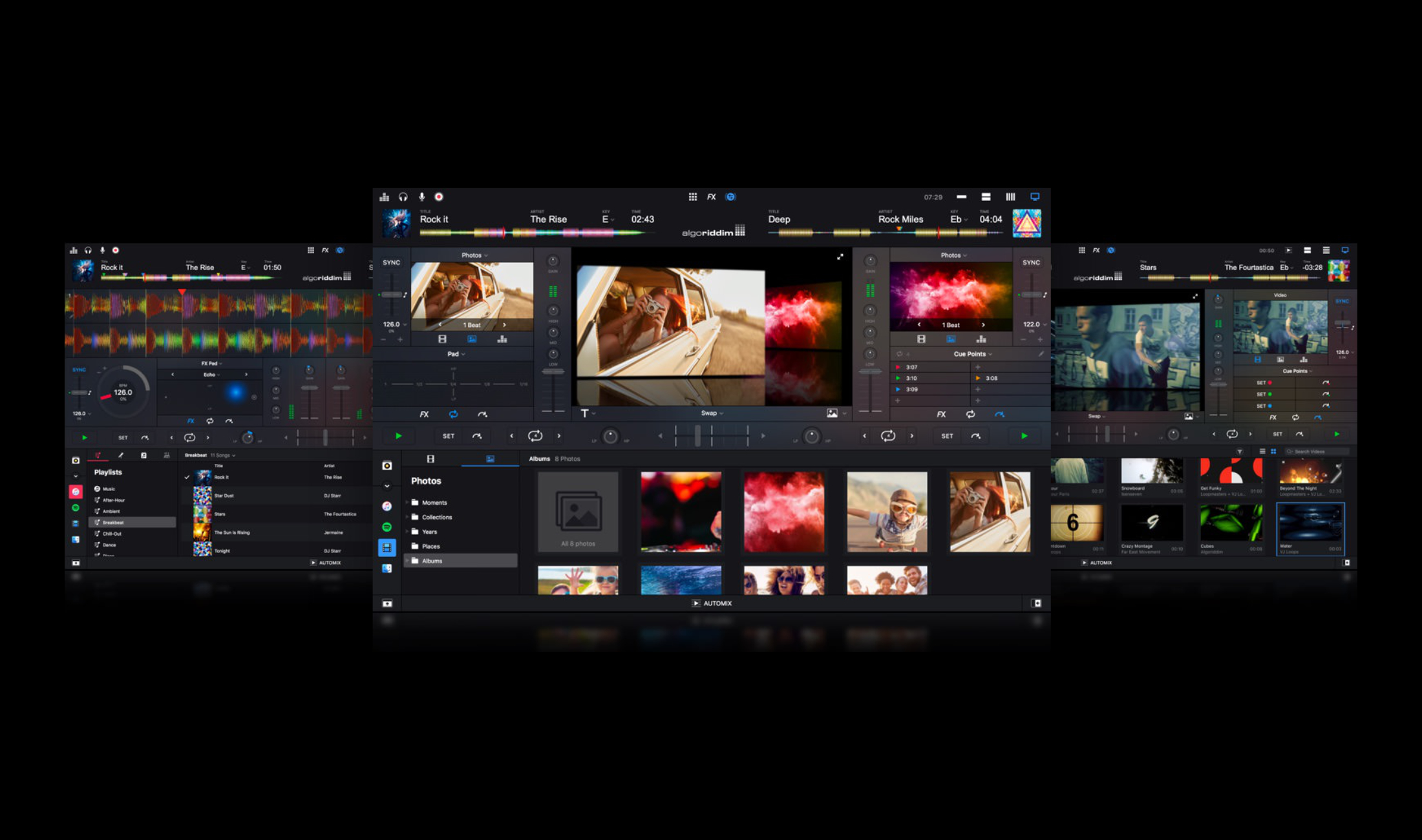
Task: Expand video preview to fullscreen
Action: (840, 257)
